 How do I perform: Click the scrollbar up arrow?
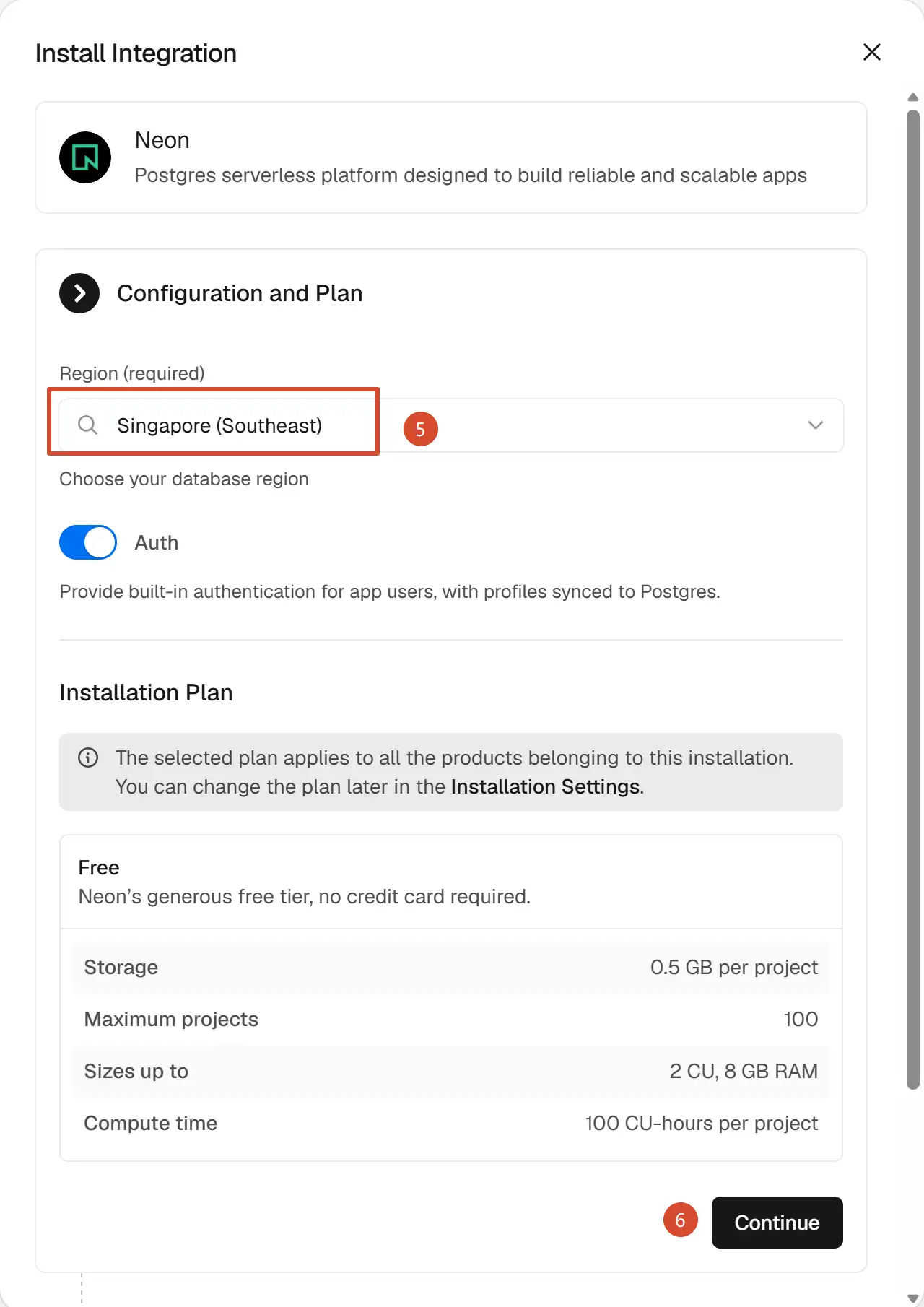click(x=913, y=97)
